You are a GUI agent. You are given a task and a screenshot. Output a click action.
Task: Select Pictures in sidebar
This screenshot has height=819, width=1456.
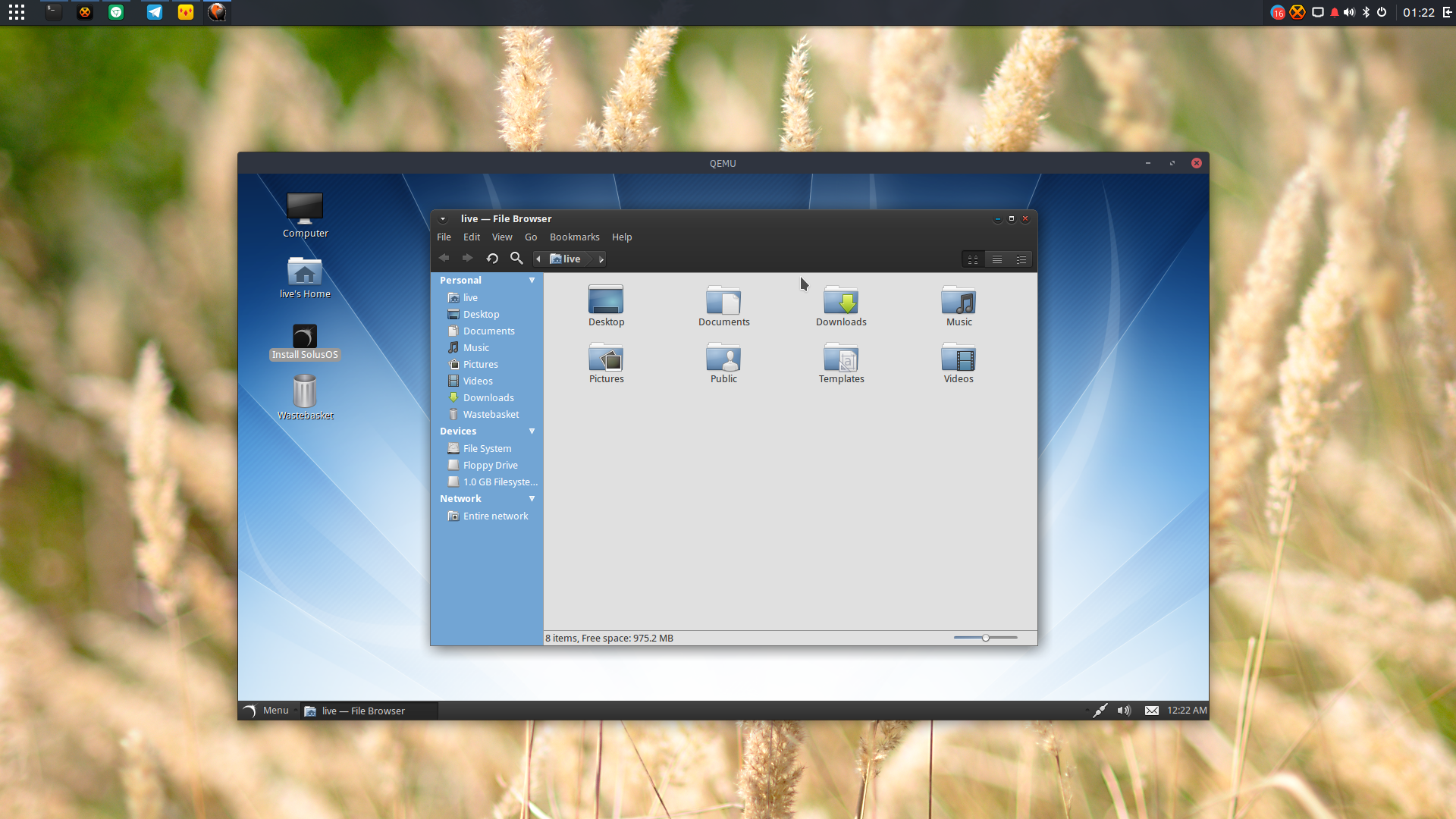click(487, 365)
